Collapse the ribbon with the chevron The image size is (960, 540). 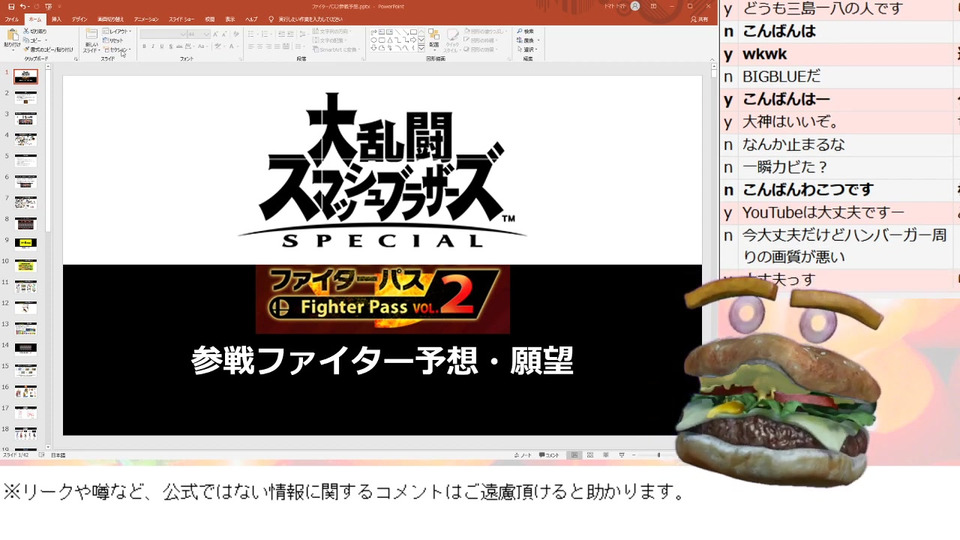click(711, 59)
